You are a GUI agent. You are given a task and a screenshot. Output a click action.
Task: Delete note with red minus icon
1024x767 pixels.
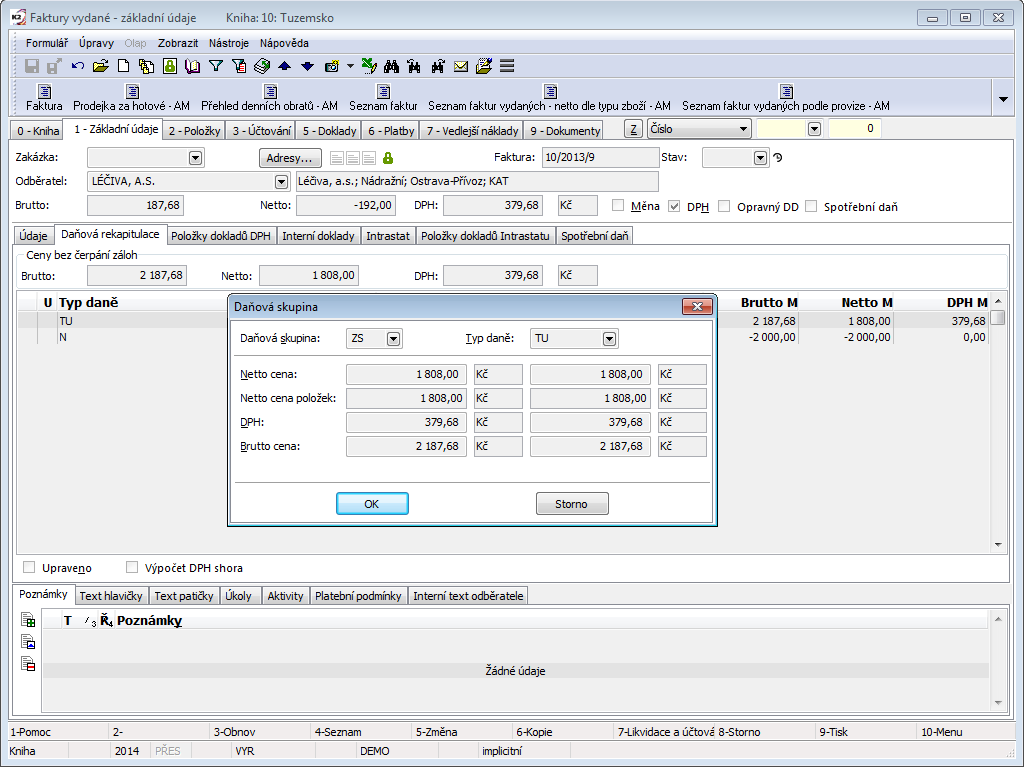(x=28, y=663)
